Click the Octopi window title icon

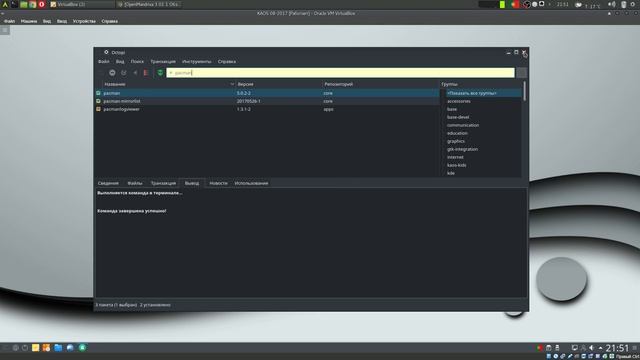coord(106,52)
